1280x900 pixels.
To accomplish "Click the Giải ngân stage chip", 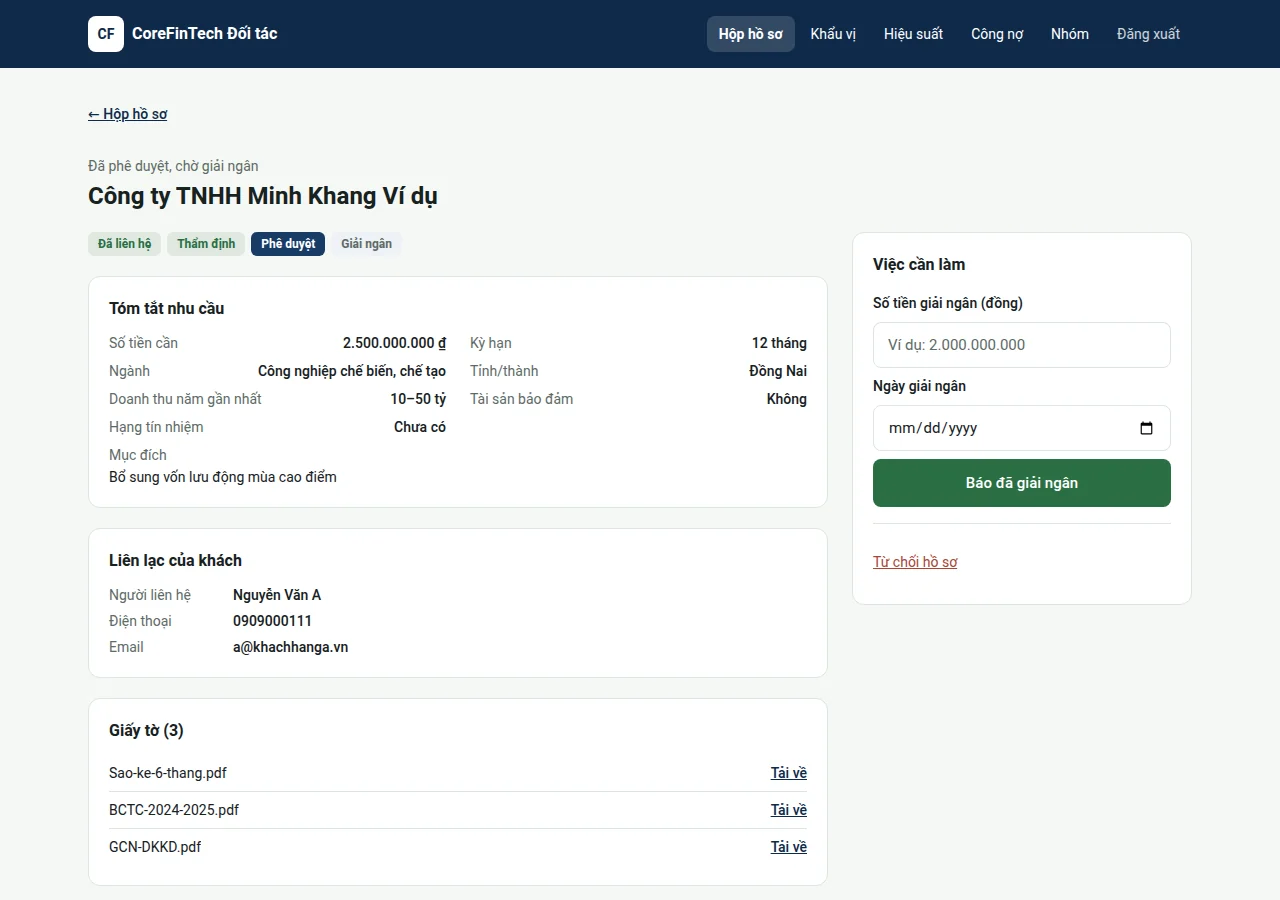I will click(366, 244).
